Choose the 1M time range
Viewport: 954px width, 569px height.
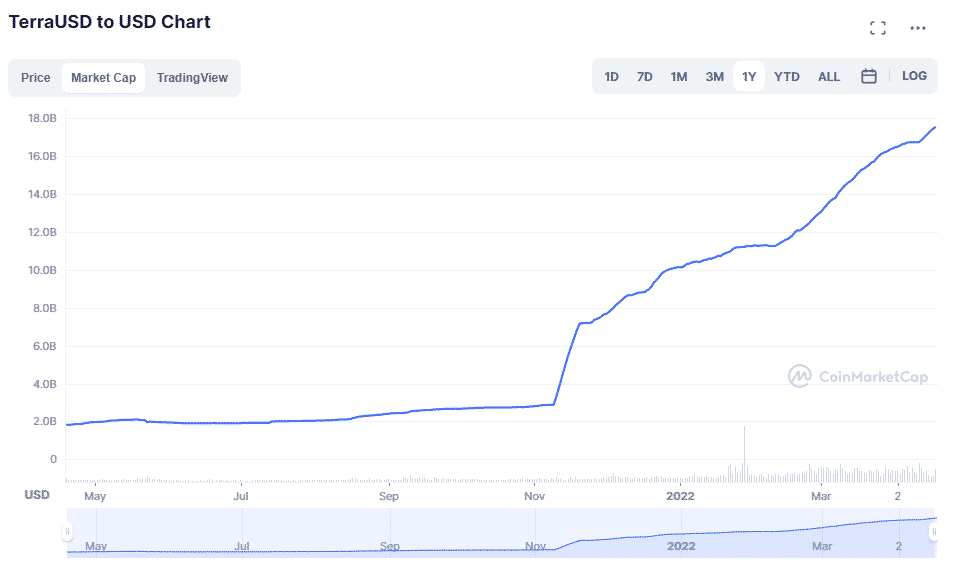678,77
